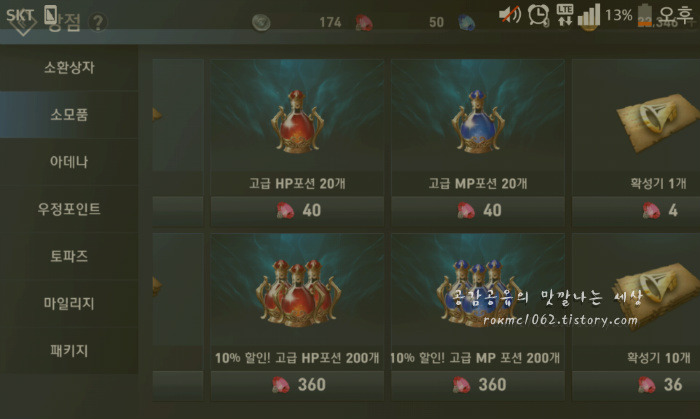This screenshot has height=419, width=700.
Task: Tap the triple red HP potion bundle image
Action: pyautogui.click(x=297, y=293)
